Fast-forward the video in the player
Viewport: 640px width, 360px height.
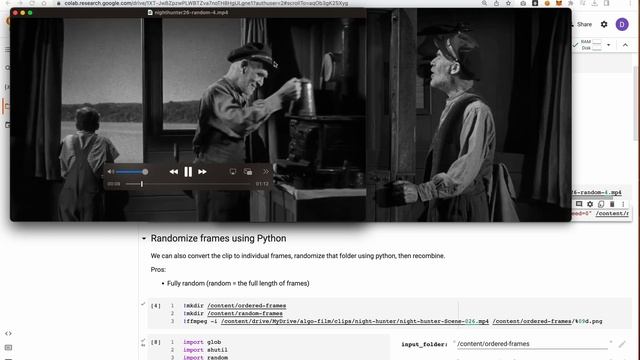202,172
